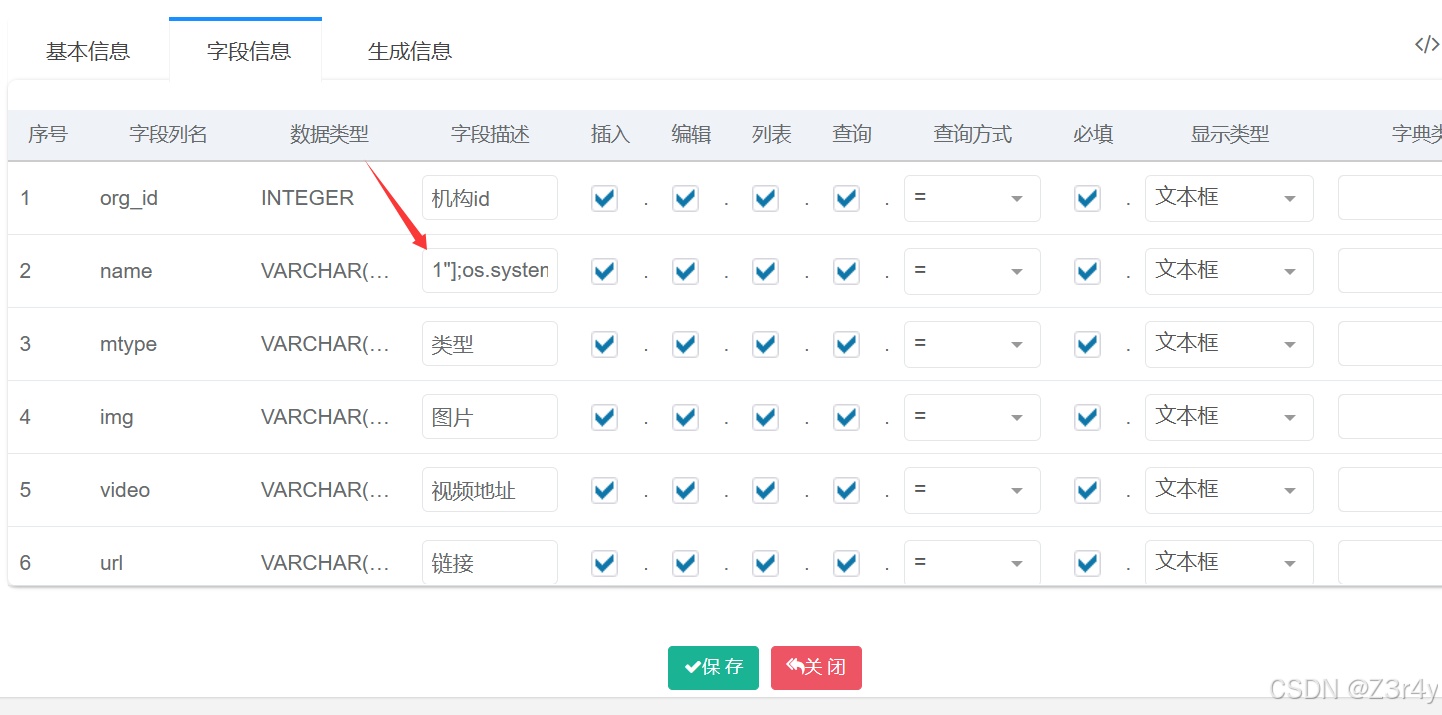Image resolution: width=1442 pixels, height=715 pixels.
Task: Click the 机构id description field
Action: pyautogui.click(x=490, y=198)
